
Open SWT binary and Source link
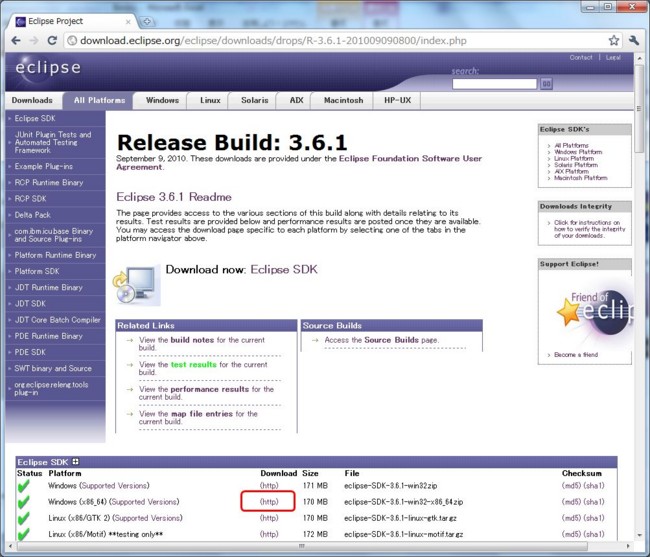click(53, 368)
